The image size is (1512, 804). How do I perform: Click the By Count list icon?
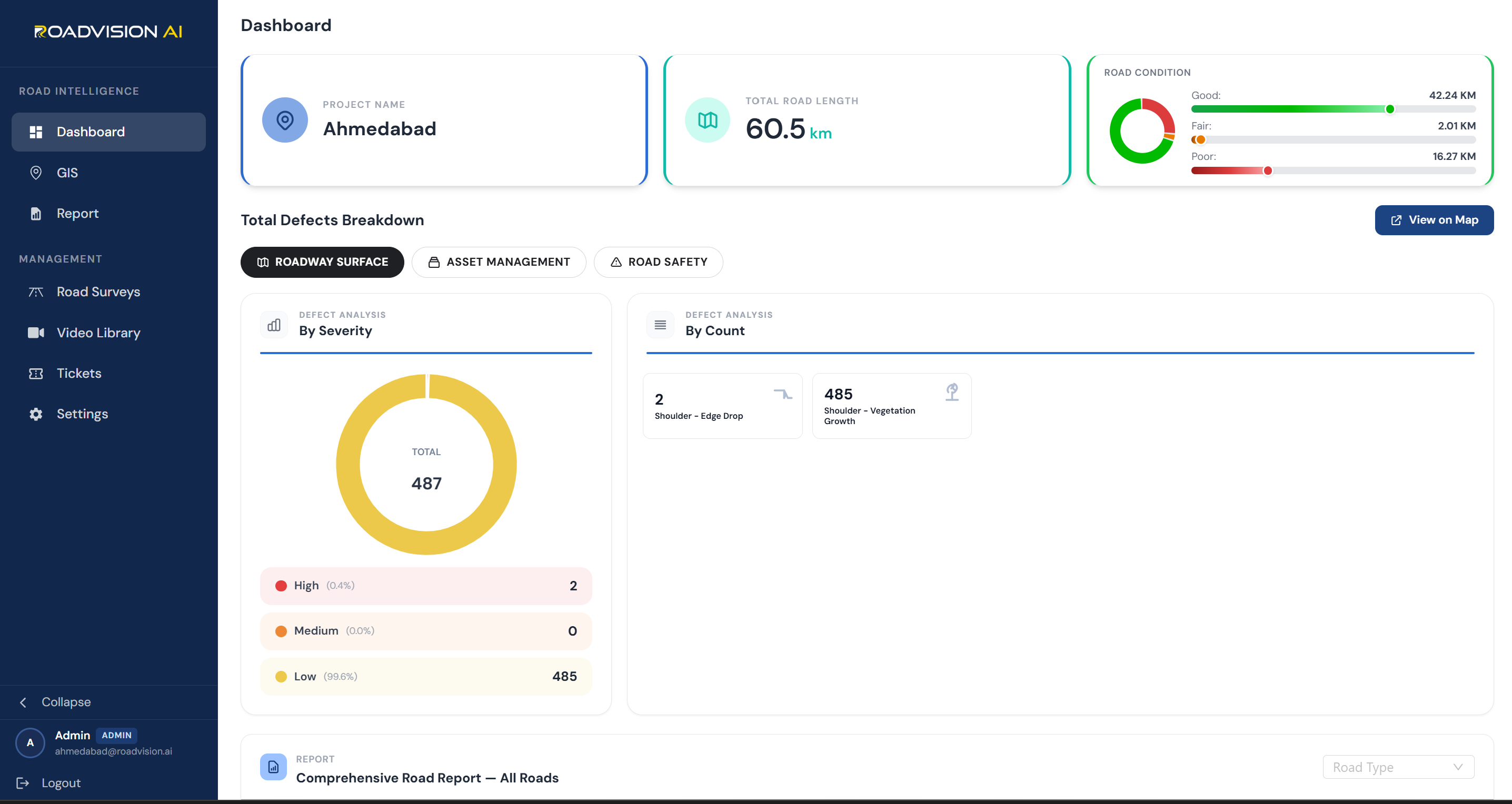pyautogui.click(x=660, y=324)
